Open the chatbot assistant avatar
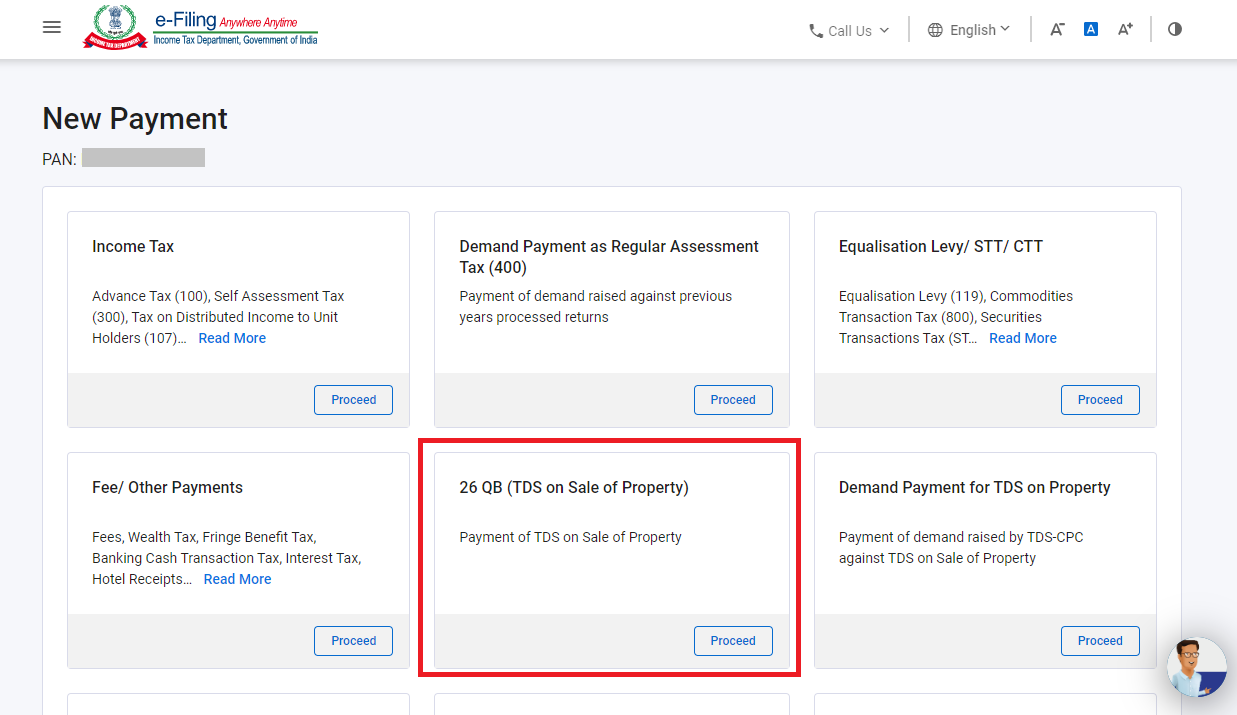 [x=1196, y=667]
